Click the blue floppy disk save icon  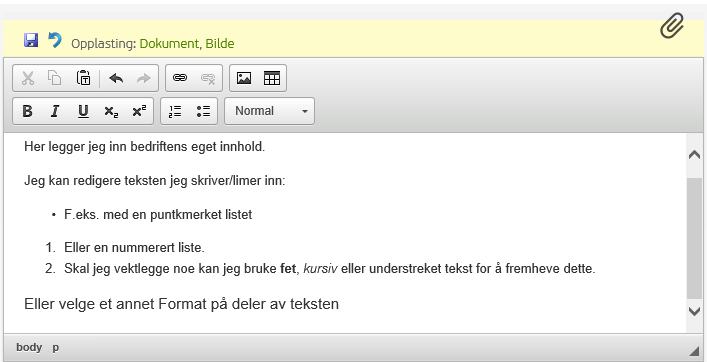click(31, 40)
